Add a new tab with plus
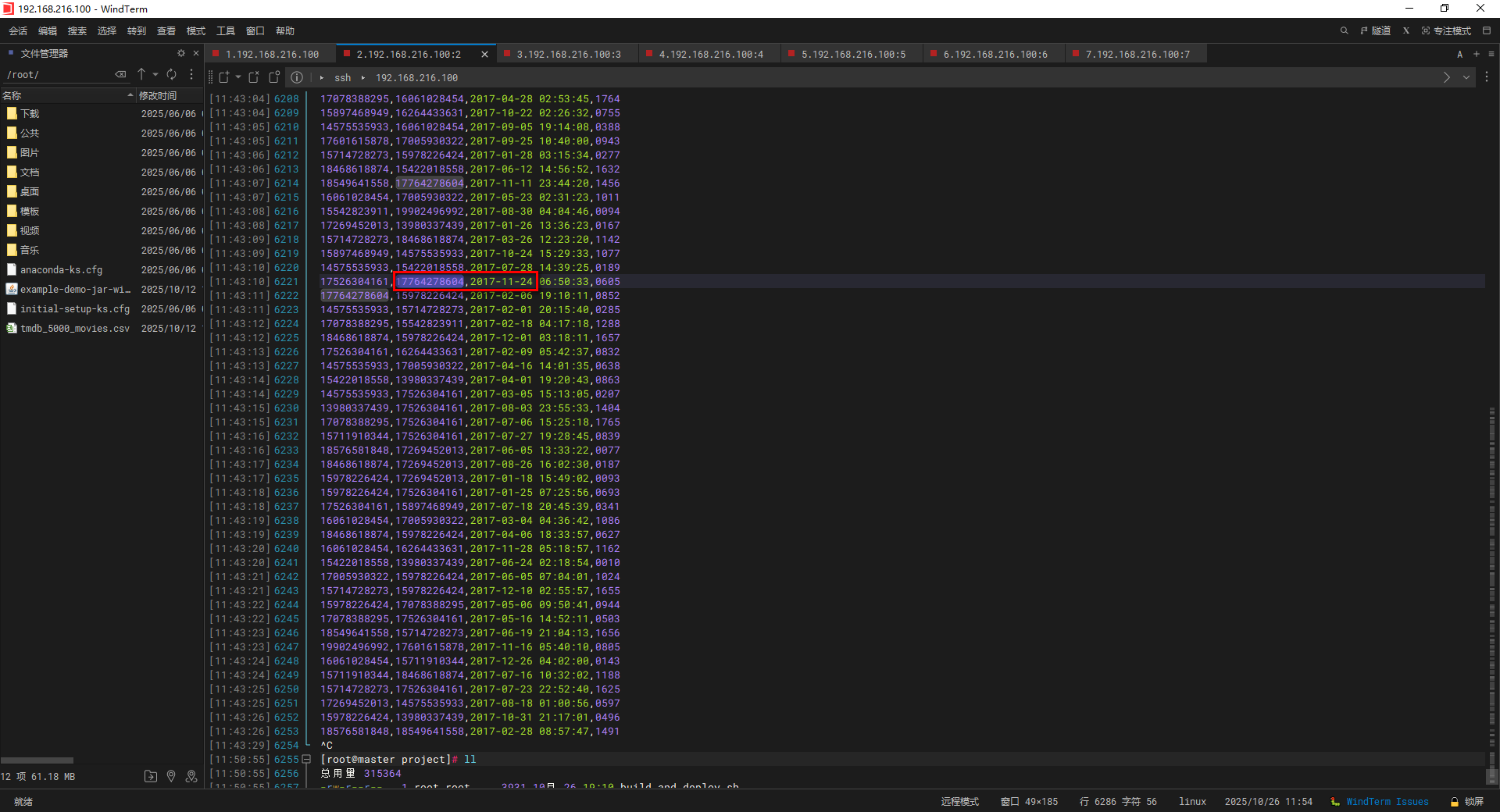1500x812 pixels. tap(1476, 54)
